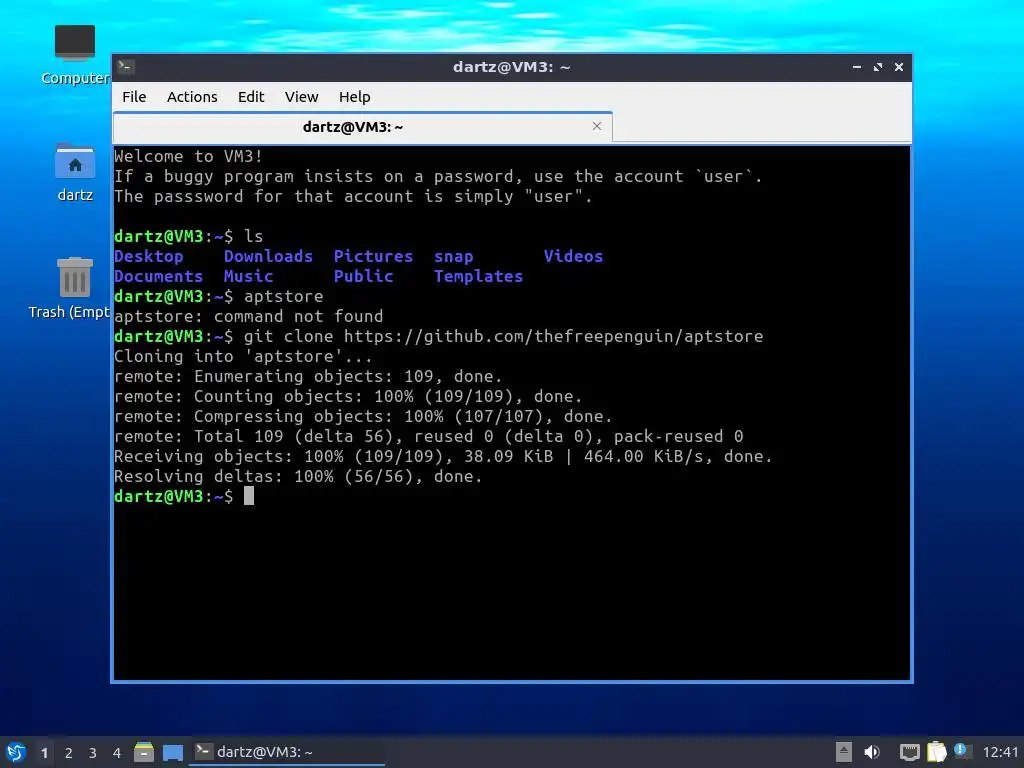
Task: Switch to workspace 3
Action: 93,753
